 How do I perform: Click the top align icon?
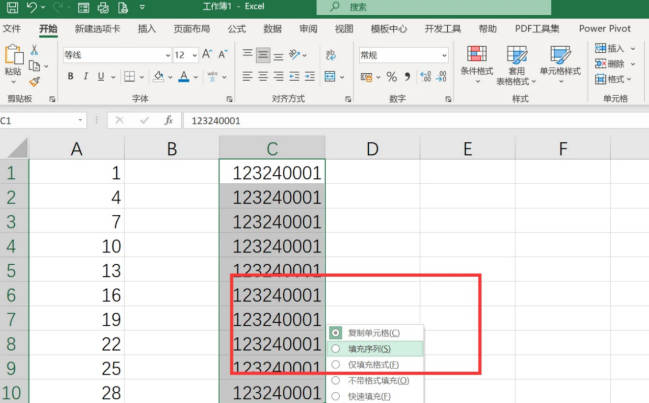(x=248, y=54)
